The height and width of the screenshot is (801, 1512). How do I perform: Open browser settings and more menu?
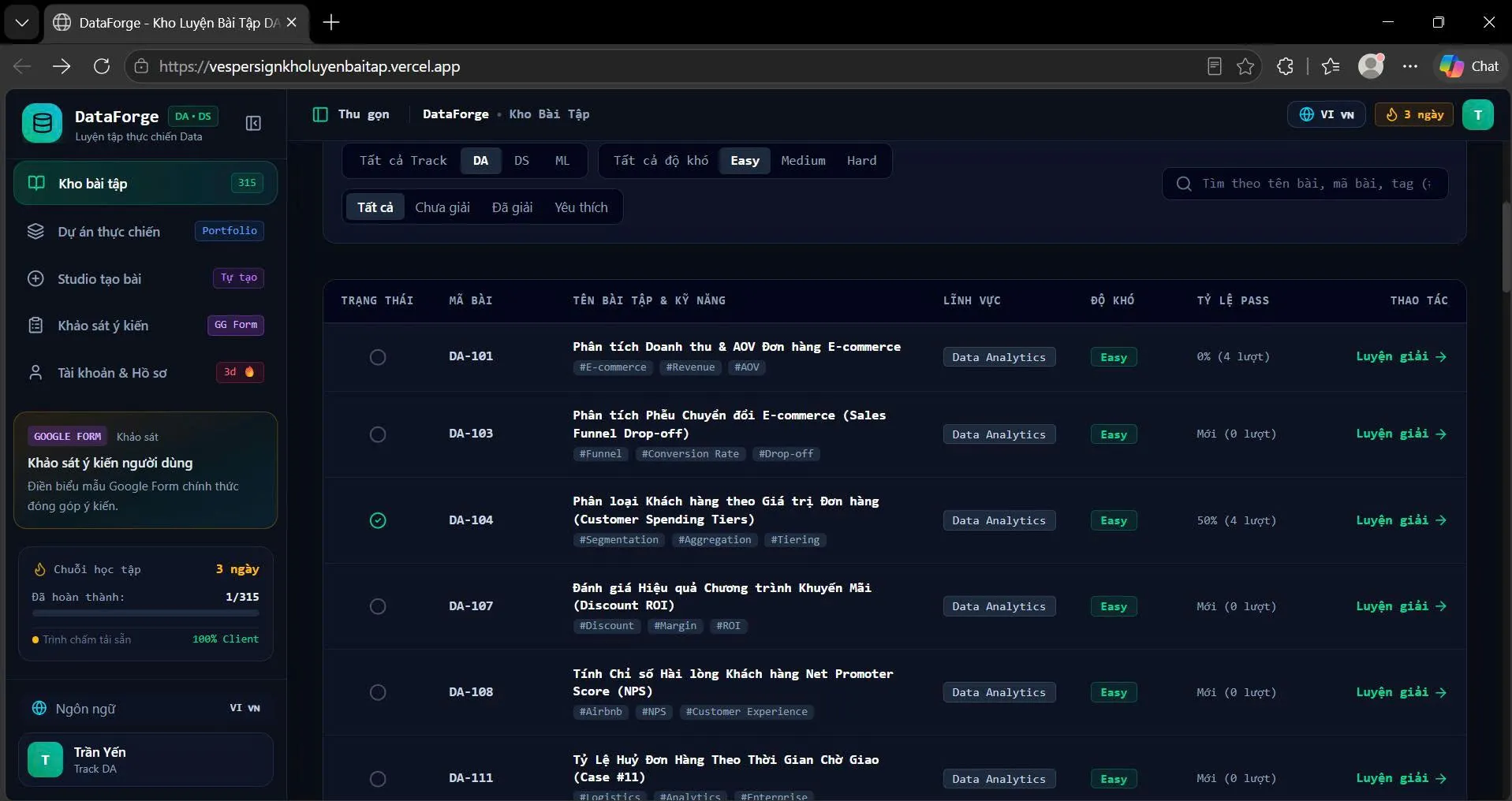click(x=1410, y=66)
